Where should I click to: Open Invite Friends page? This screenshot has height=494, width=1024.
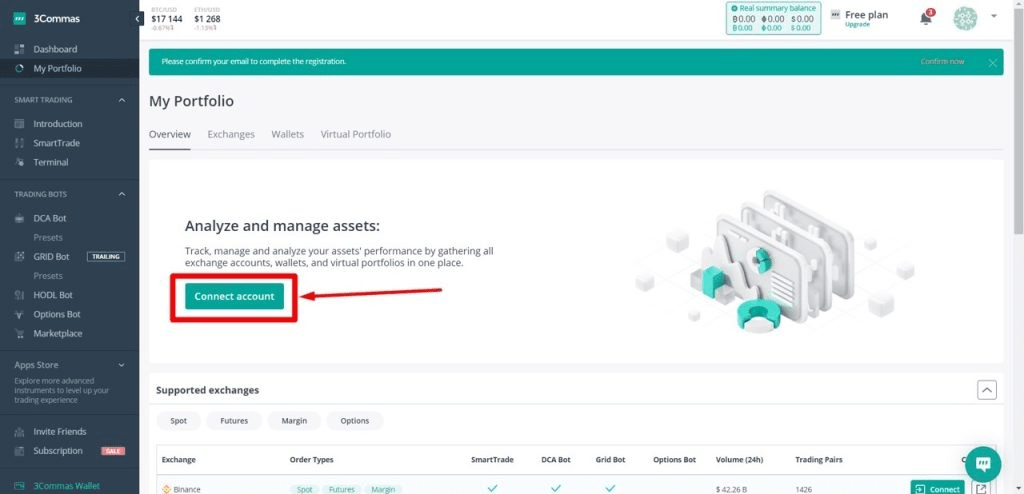pyautogui.click(x=59, y=431)
